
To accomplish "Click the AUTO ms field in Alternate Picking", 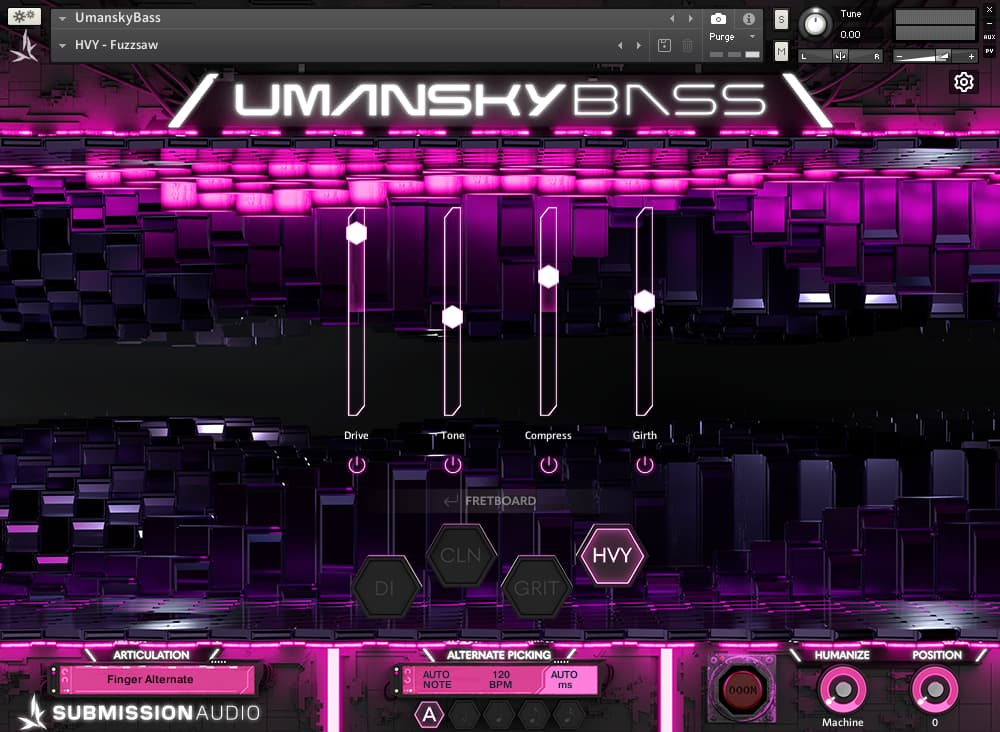I will [564, 679].
